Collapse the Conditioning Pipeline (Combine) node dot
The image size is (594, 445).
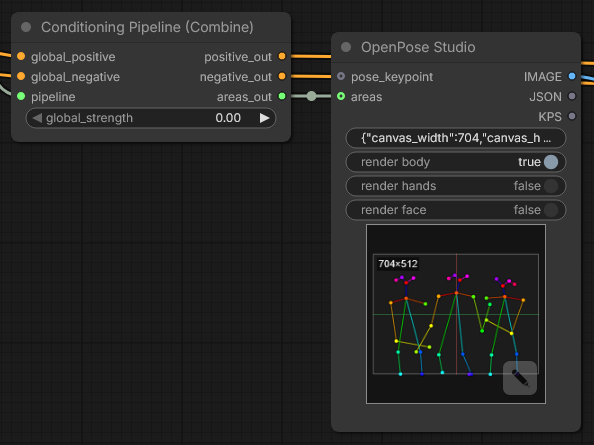coord(26,27)
